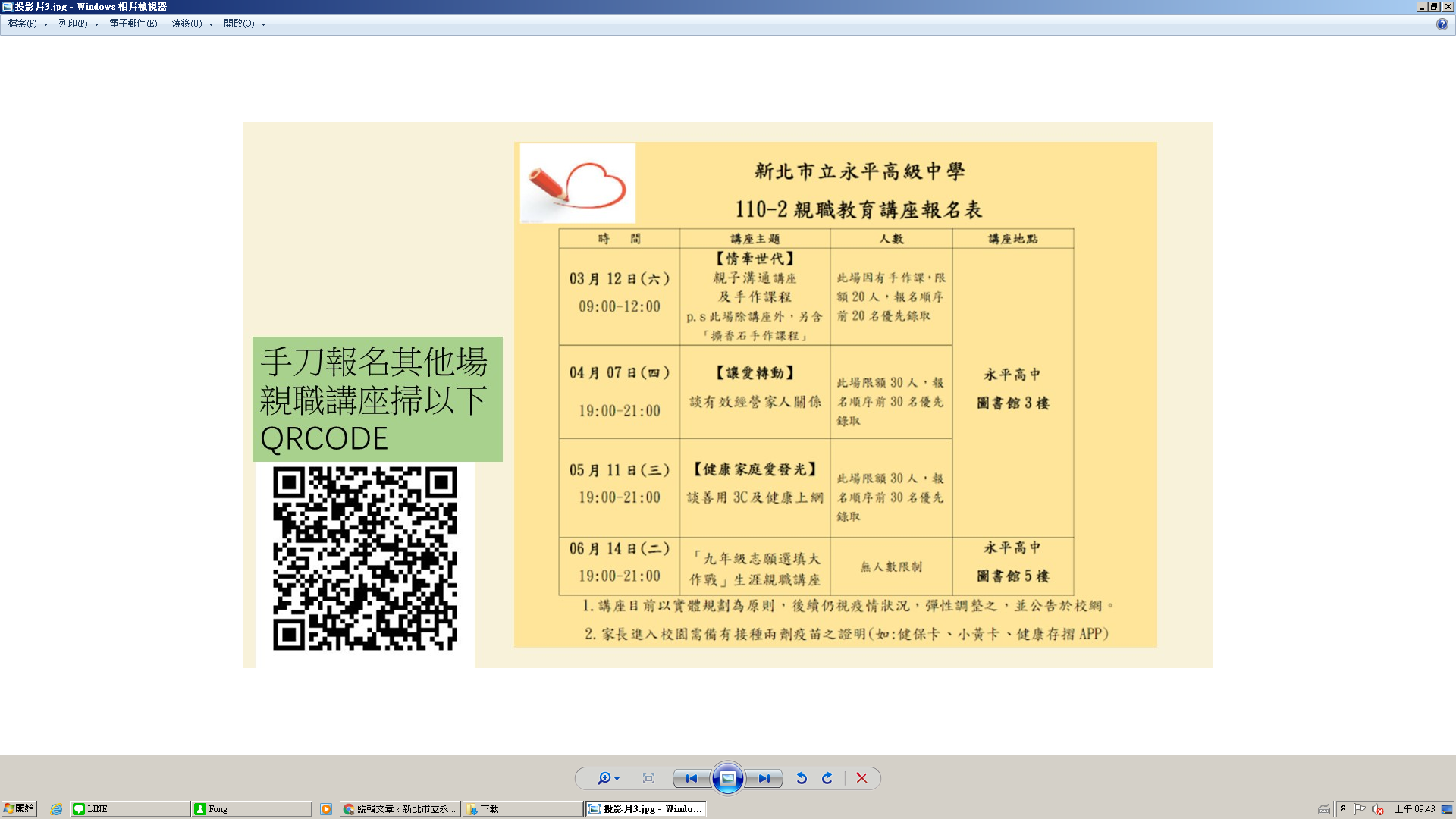
Task: Fit photo to actual size
Action: point(648,778)
